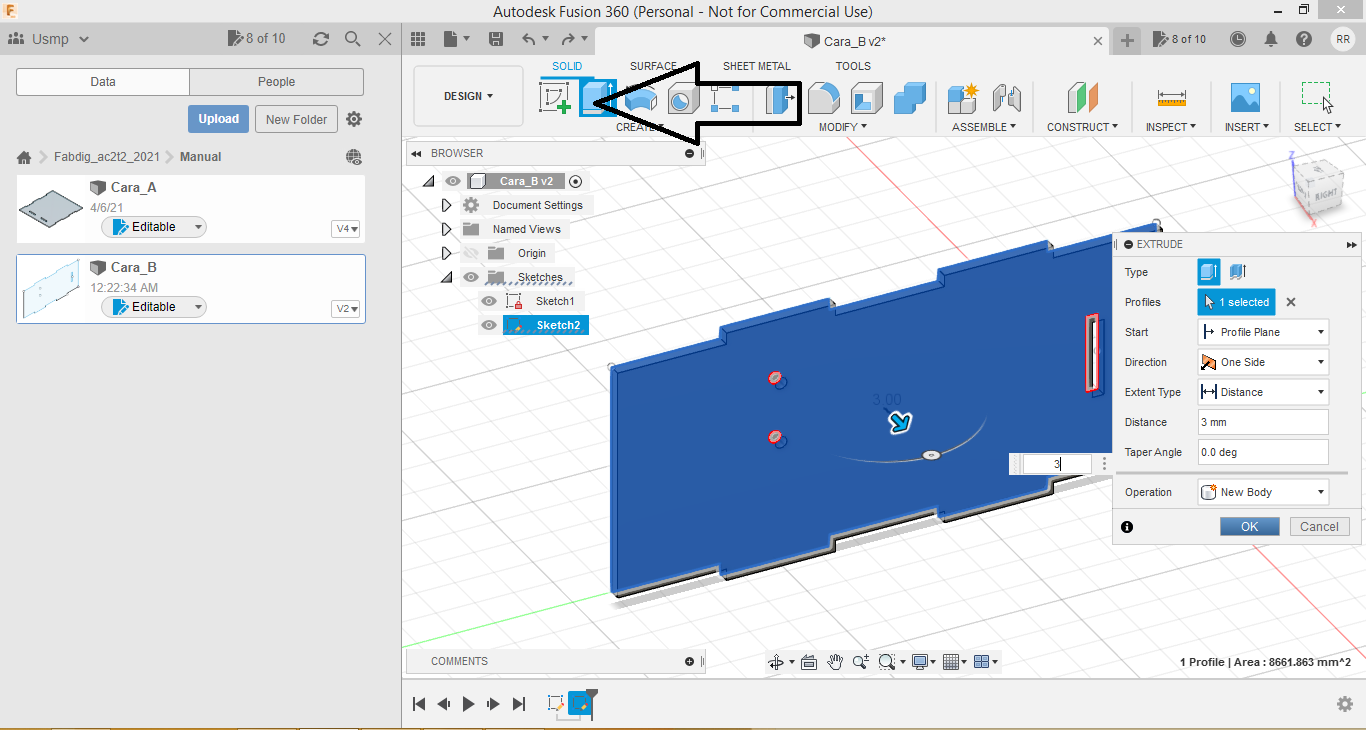Open the job status clock icon

tap(1238, 39)
